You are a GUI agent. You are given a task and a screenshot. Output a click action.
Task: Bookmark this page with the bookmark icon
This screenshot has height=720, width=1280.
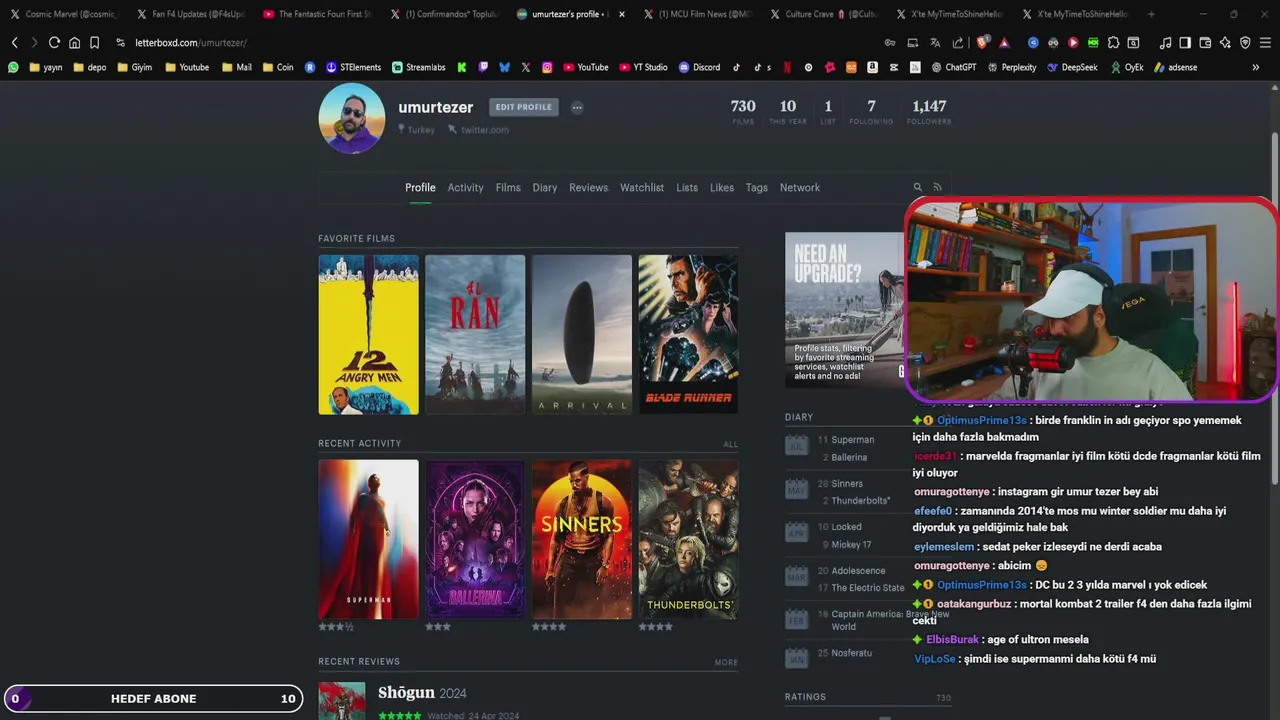coord(94,43)
